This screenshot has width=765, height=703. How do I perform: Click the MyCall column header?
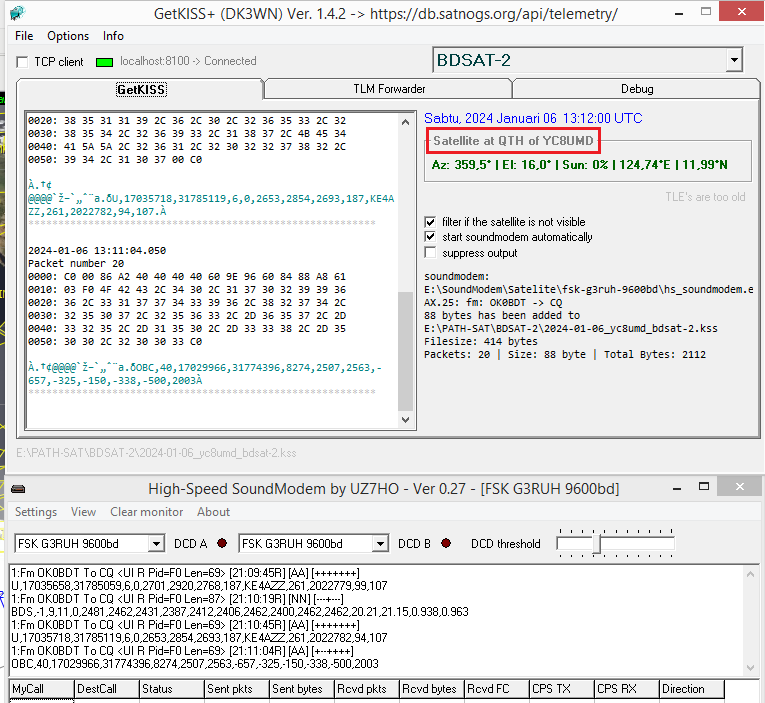(41, 689)
